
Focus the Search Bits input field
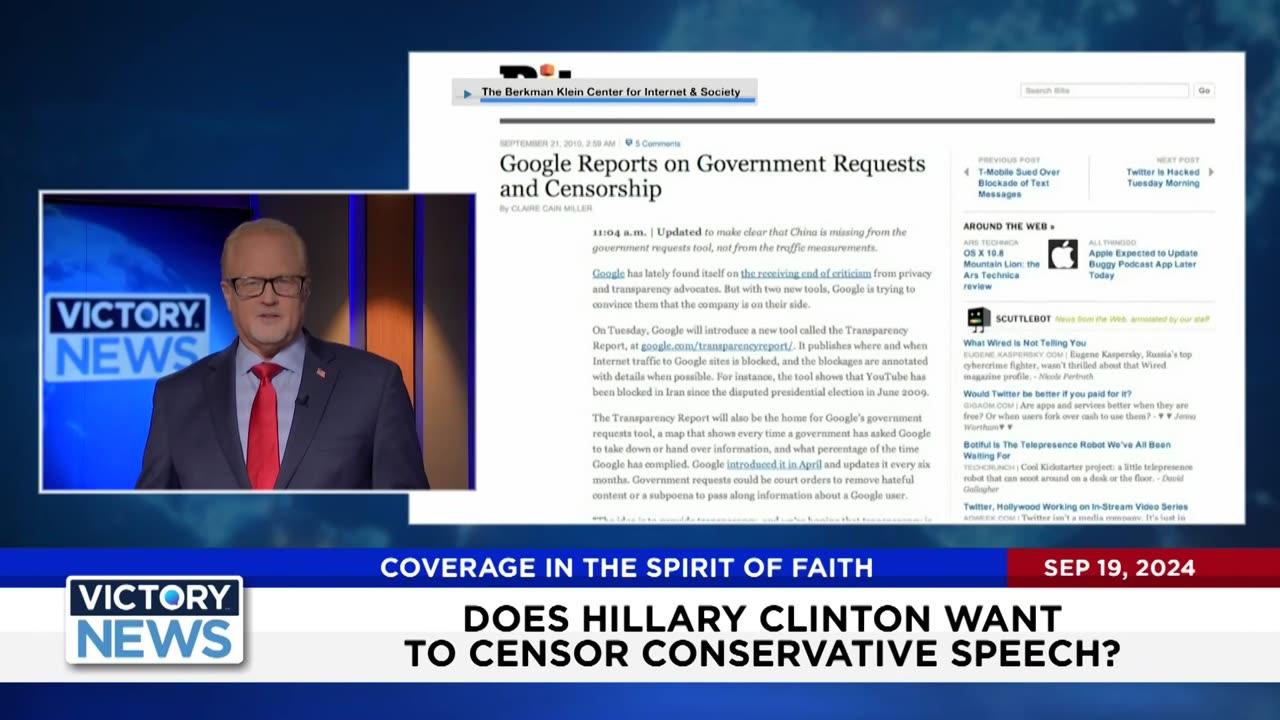[x=1104, y=90]
